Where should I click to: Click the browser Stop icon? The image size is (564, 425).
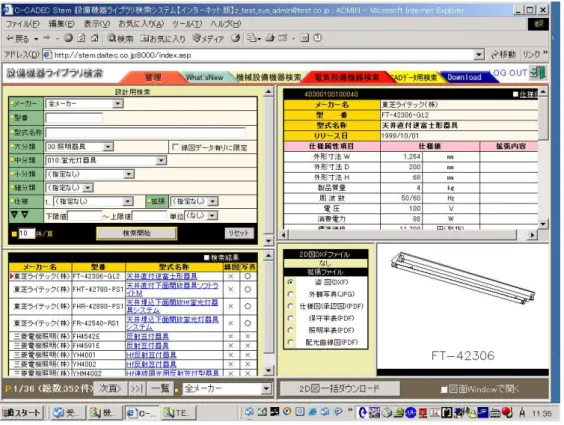coord(69,38)
